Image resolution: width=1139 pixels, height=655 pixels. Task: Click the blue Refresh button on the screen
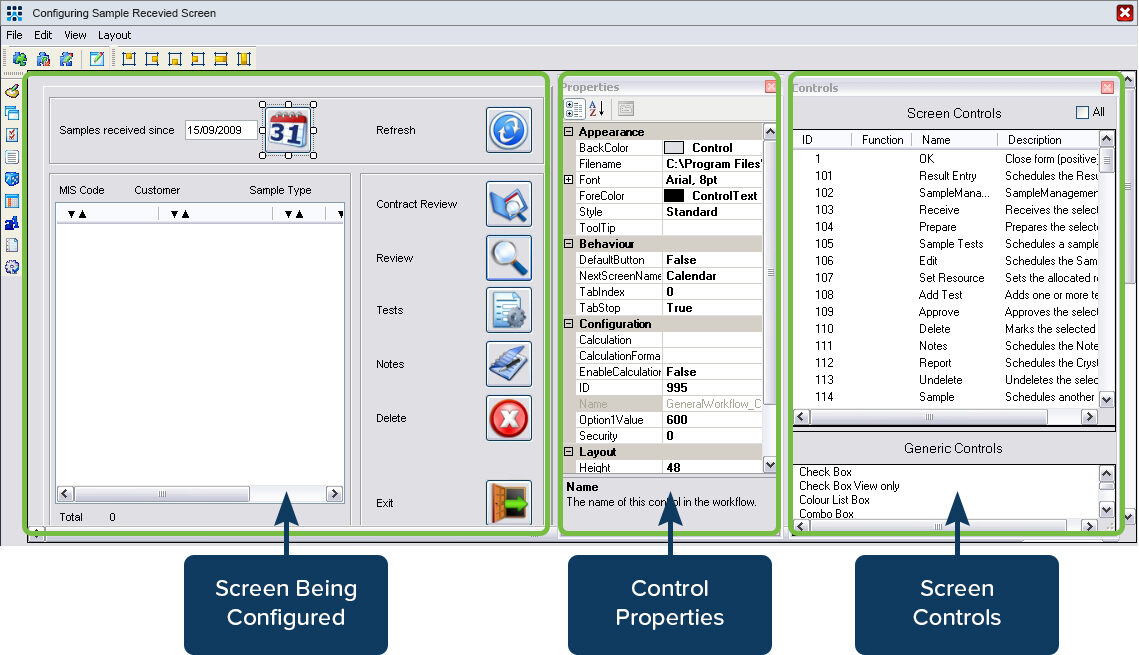pyautogui.click(x=508, y=130)
